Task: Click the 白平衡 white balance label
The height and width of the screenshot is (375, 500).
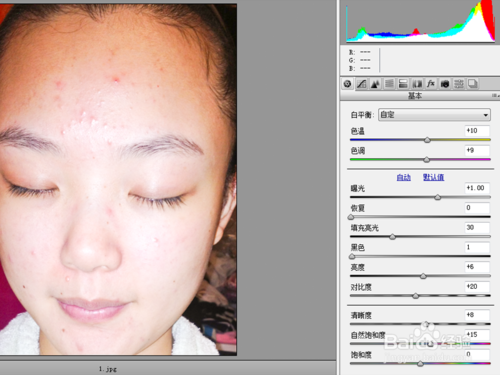Action: coord(362,115)
